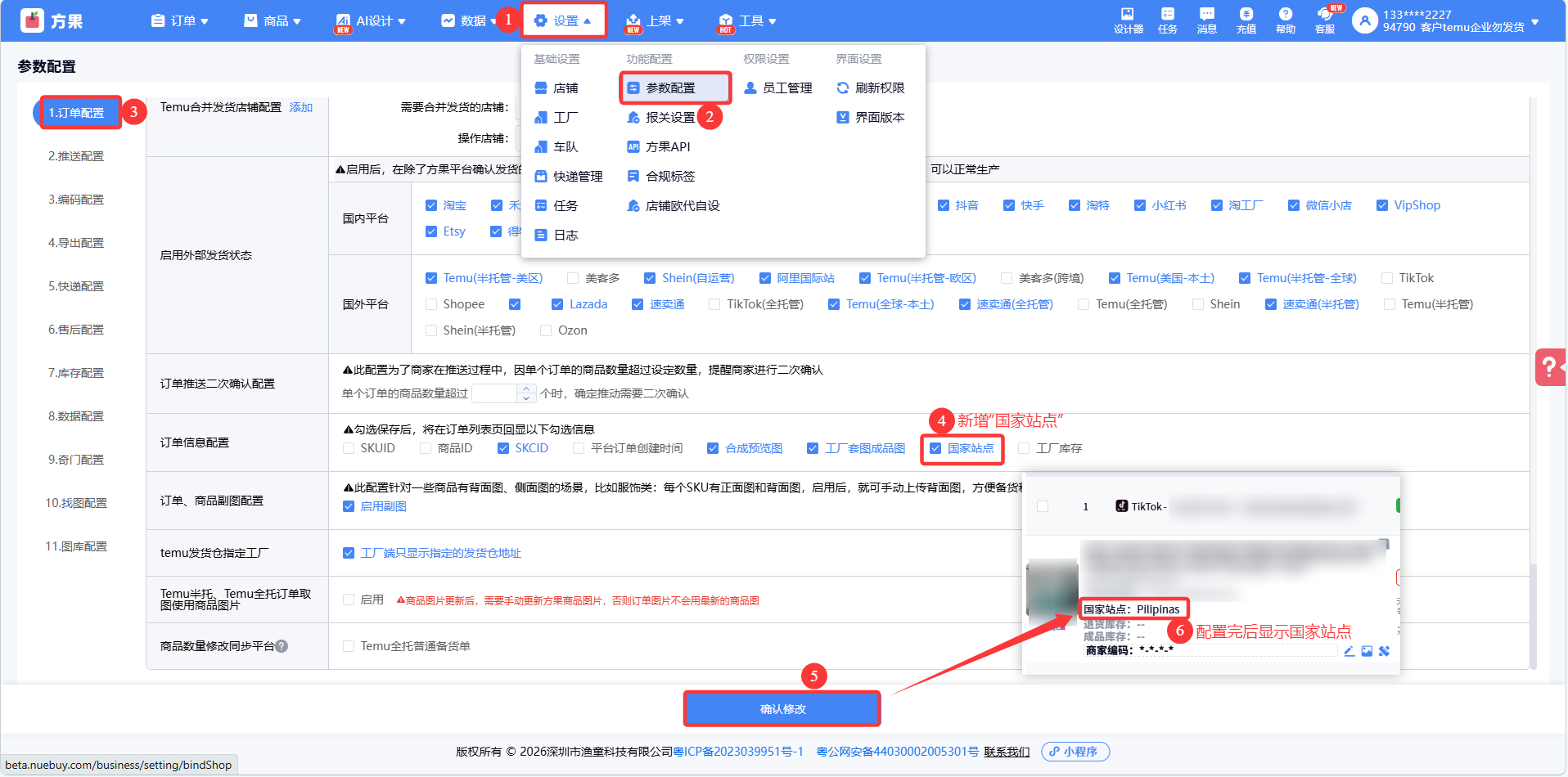
Task: Uncheck the 国家站点 checkbox
Action: tap(935, 448)
